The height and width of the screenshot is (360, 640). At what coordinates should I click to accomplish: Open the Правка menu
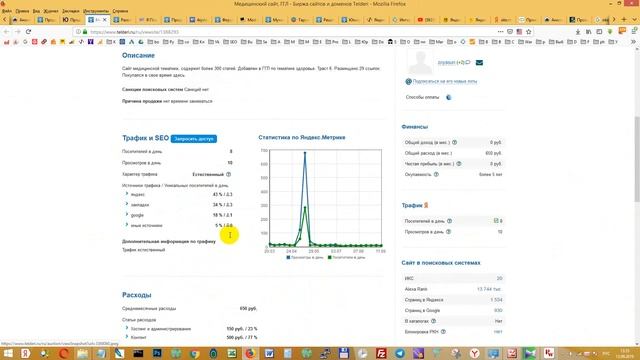(22, 11)
